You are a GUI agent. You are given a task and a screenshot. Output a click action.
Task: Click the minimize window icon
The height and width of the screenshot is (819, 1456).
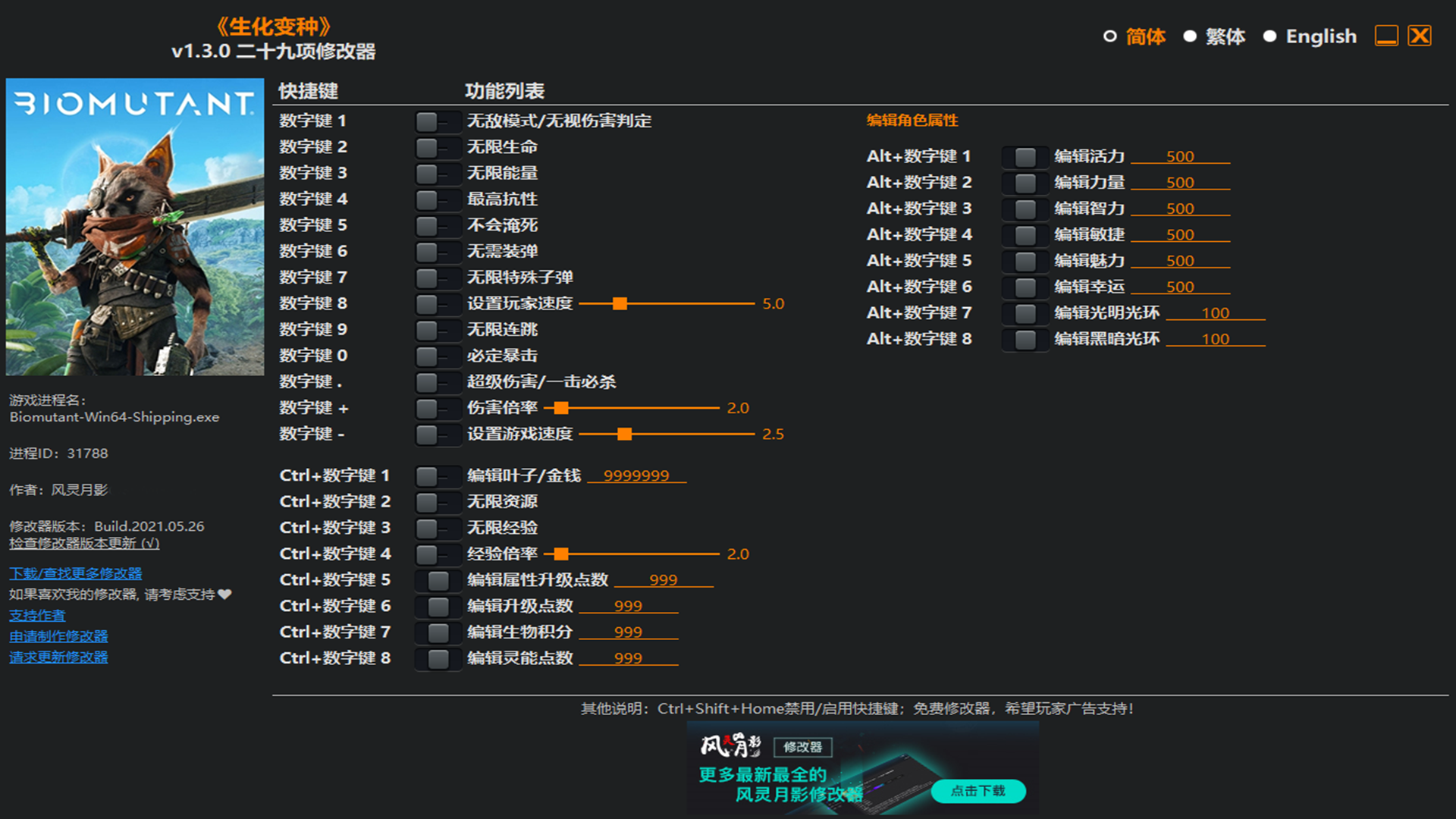pyautogui.click(x=1386, y=36)
